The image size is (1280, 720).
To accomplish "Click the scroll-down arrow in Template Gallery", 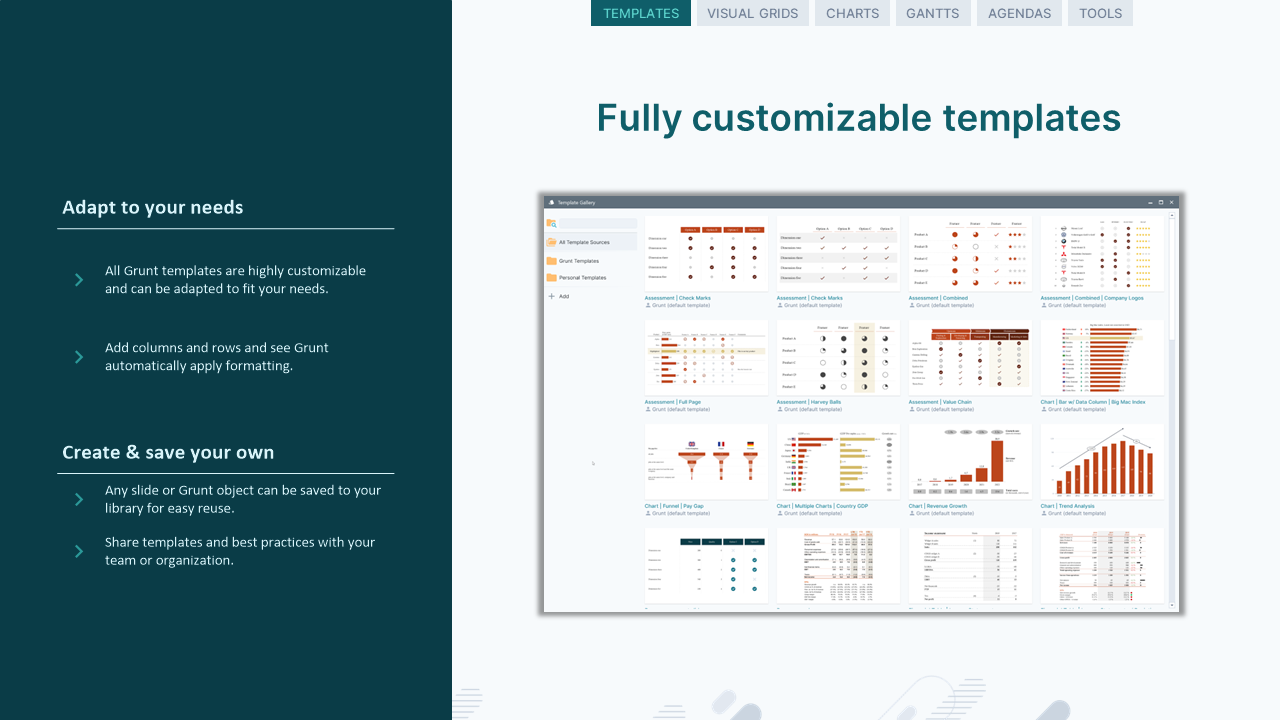I will pos(1174,606).
